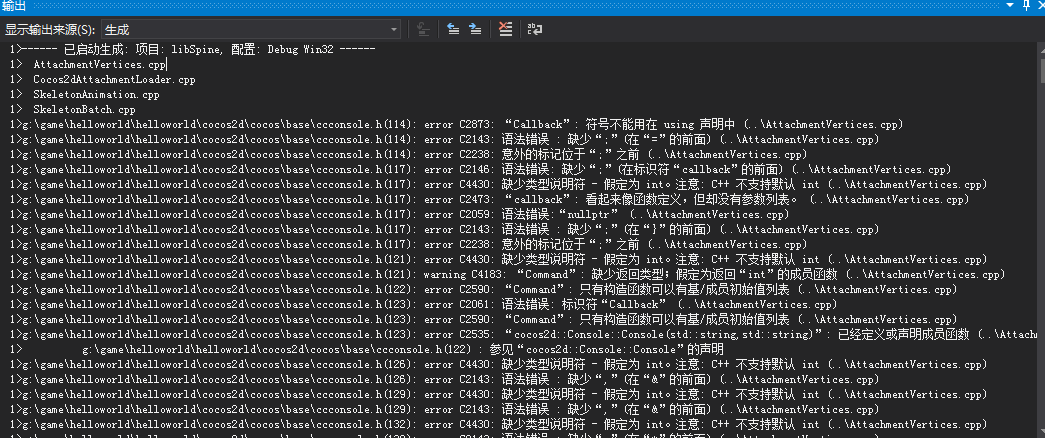Toggle auto hide pin for output panel

point(1027,6)
